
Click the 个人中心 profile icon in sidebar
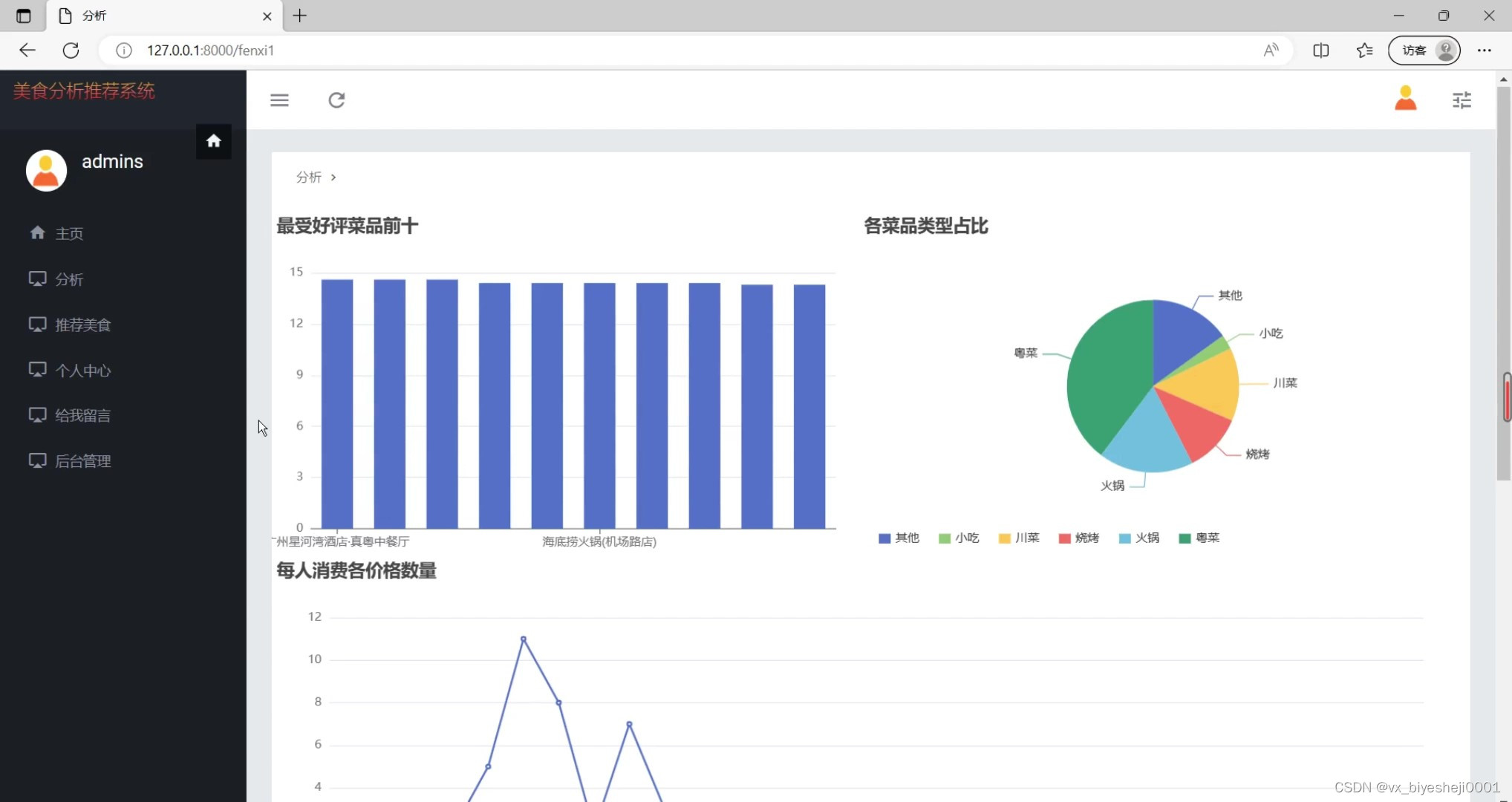point(37,369)
